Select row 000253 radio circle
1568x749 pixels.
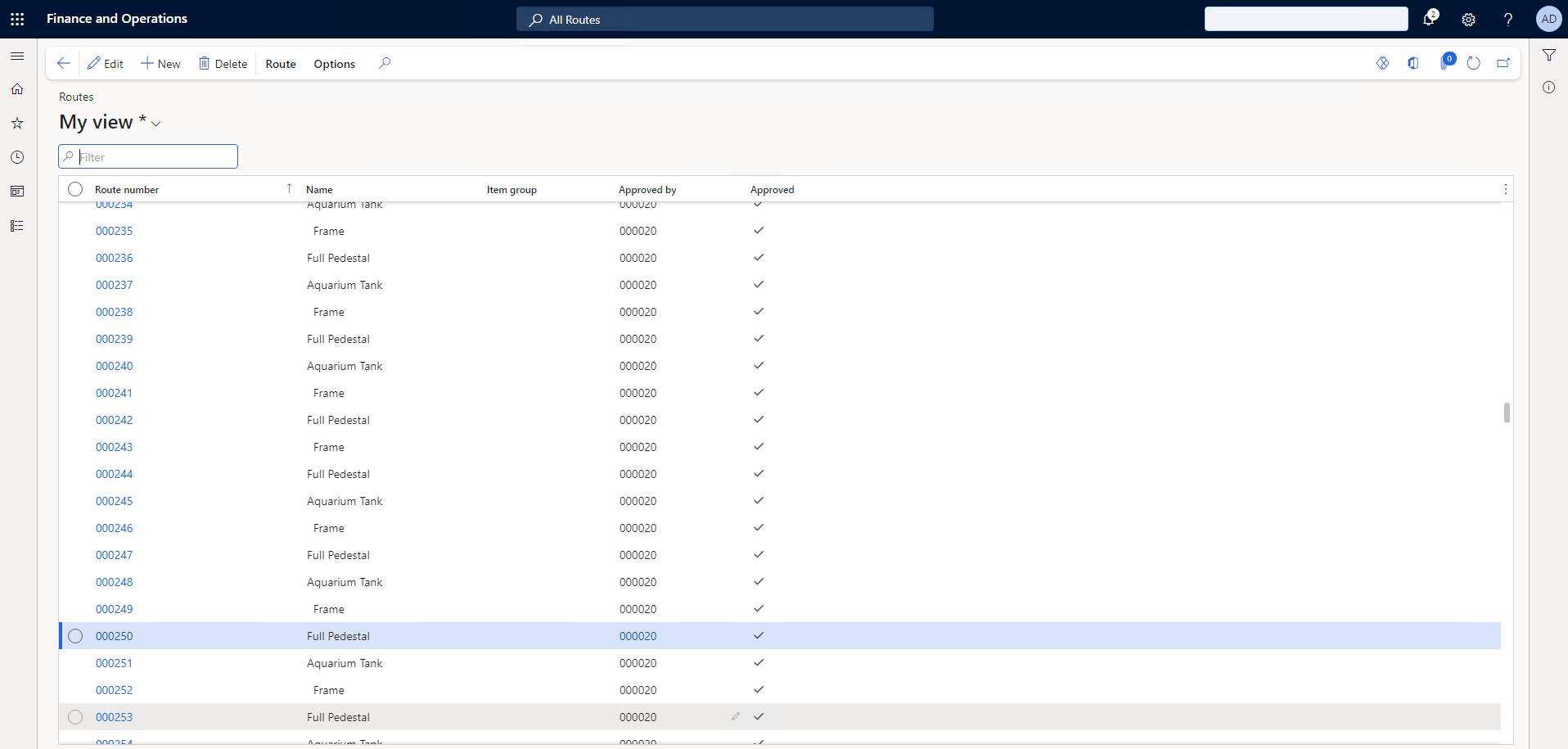tap(75, 717)
